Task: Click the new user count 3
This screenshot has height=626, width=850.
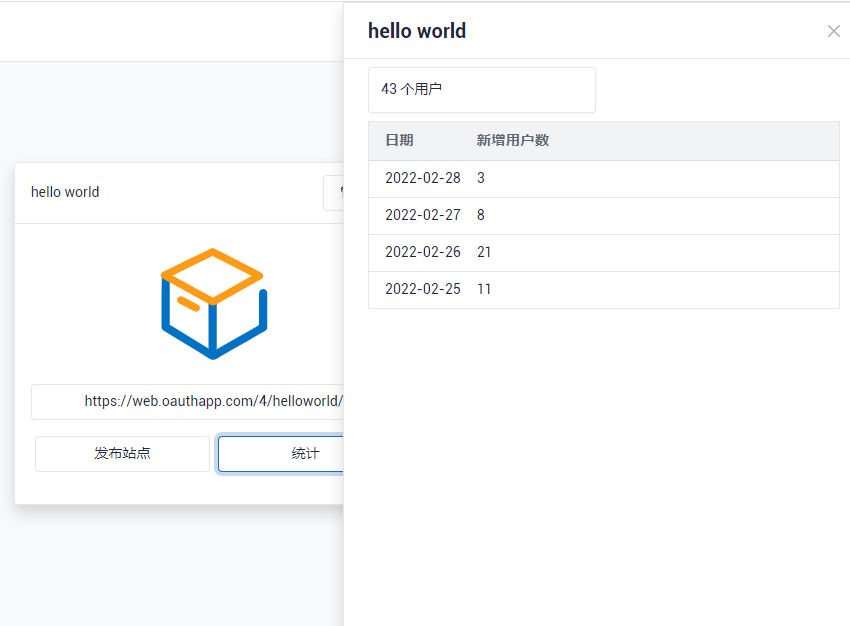Action: pos(481,178)
